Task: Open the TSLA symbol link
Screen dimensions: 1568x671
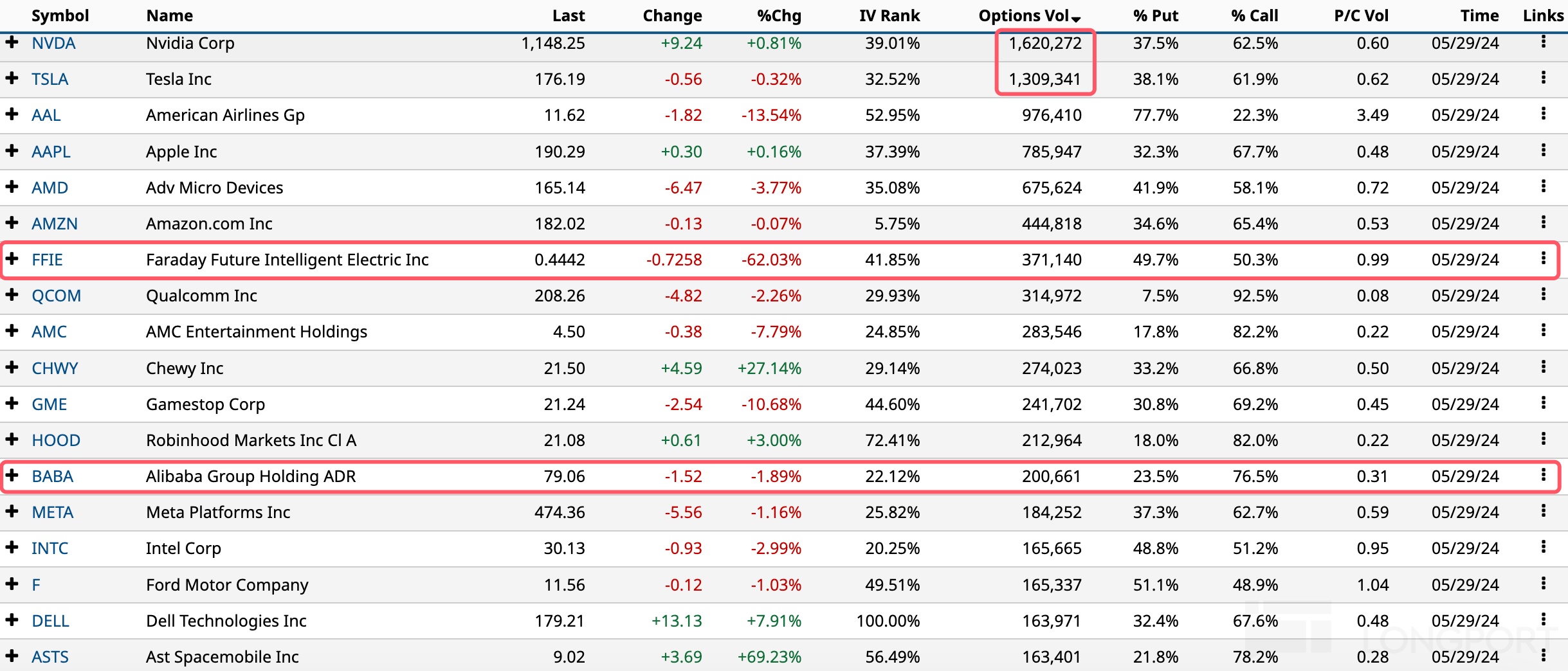Action: pyautogui.click(x=50, y=79)
